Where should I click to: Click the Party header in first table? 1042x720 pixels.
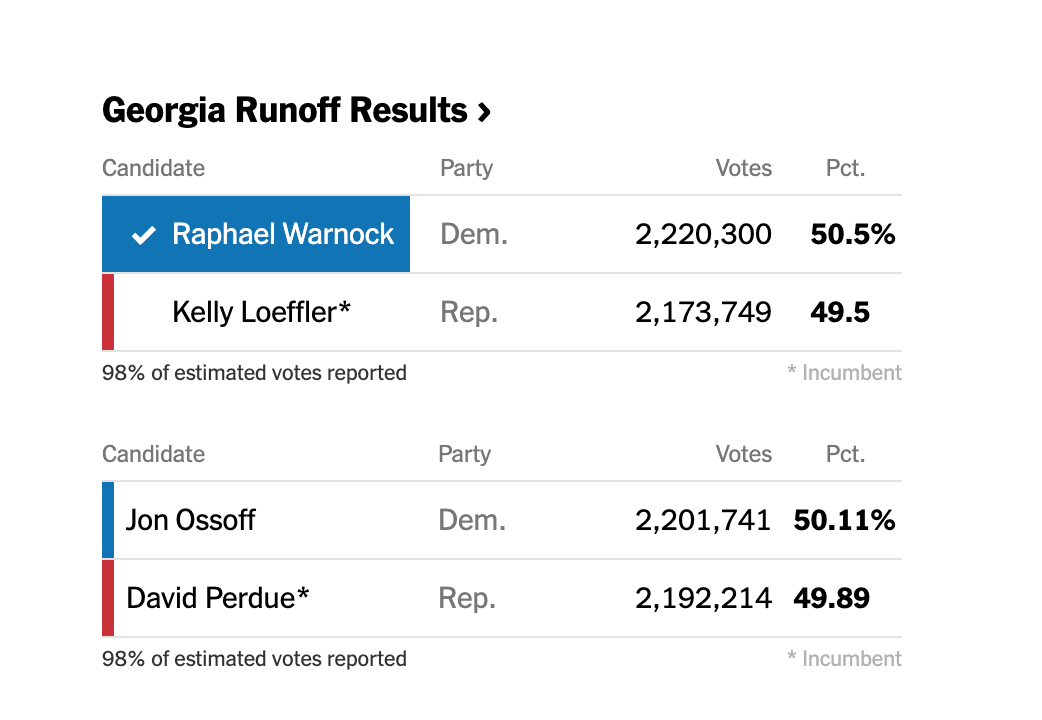coord(466,168)
